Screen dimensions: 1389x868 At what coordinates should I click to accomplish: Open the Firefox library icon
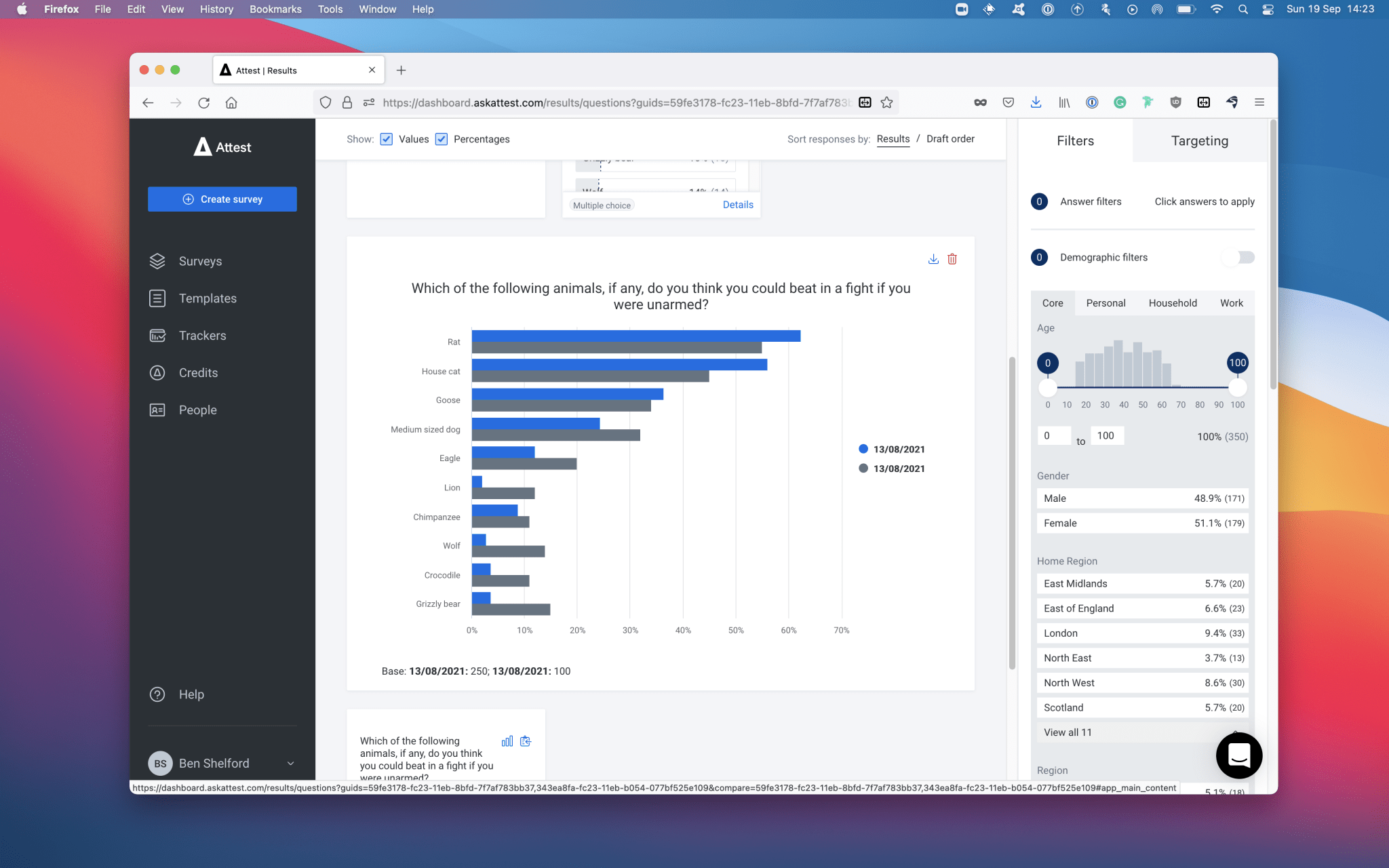tap(1064, 102)
